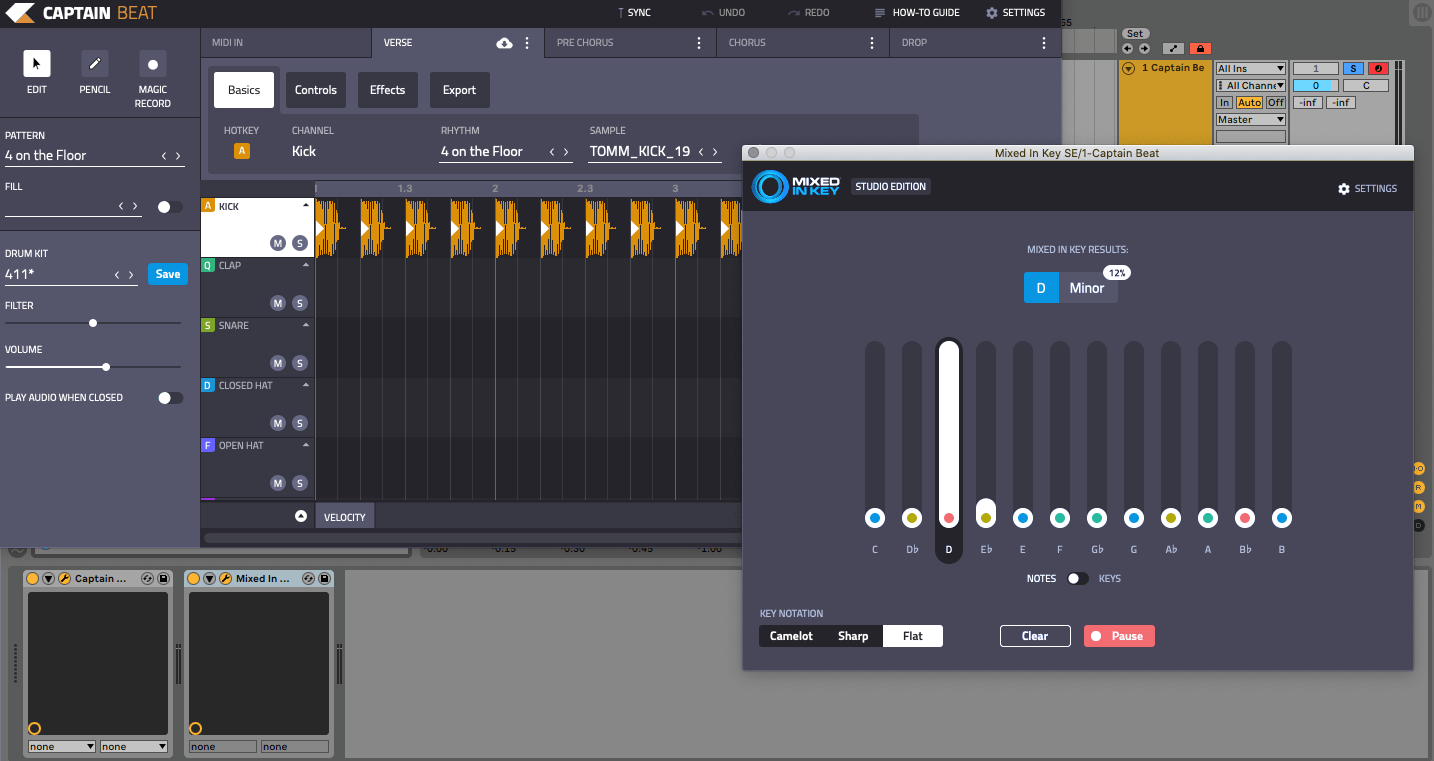Mute the Kick channel

click(278, 243)
